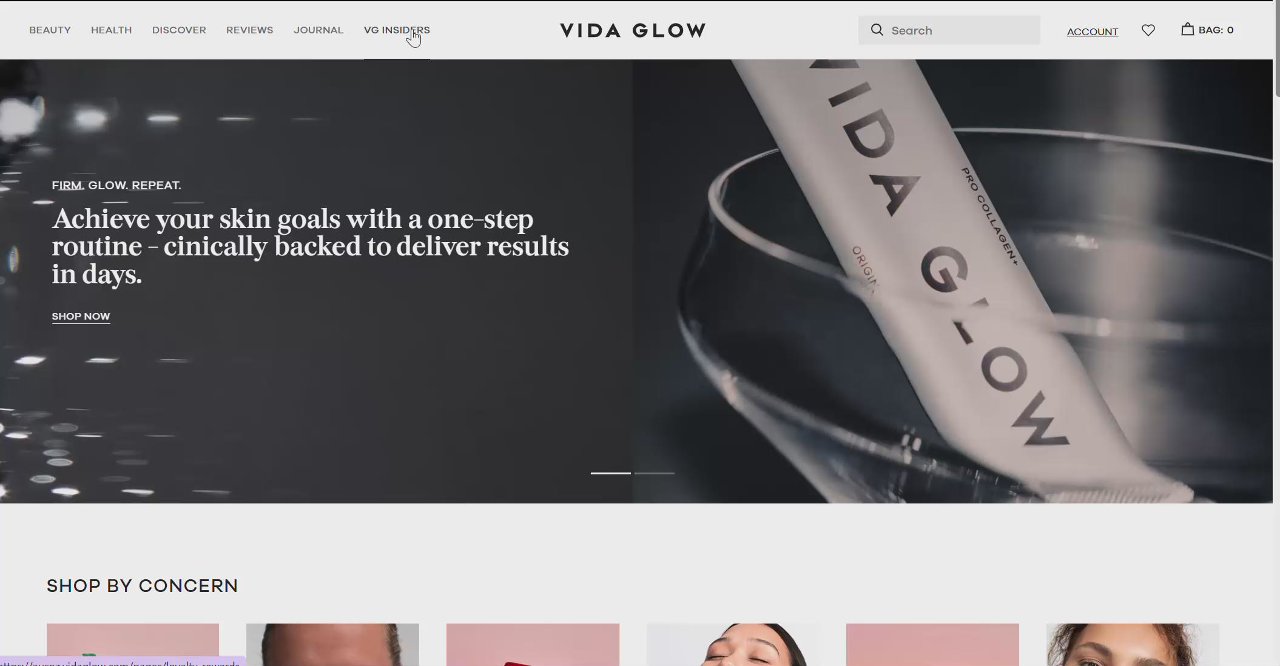The width and height of the screenshot is (1280, 666).
Task: Open the Account link
Action: 1092,31
